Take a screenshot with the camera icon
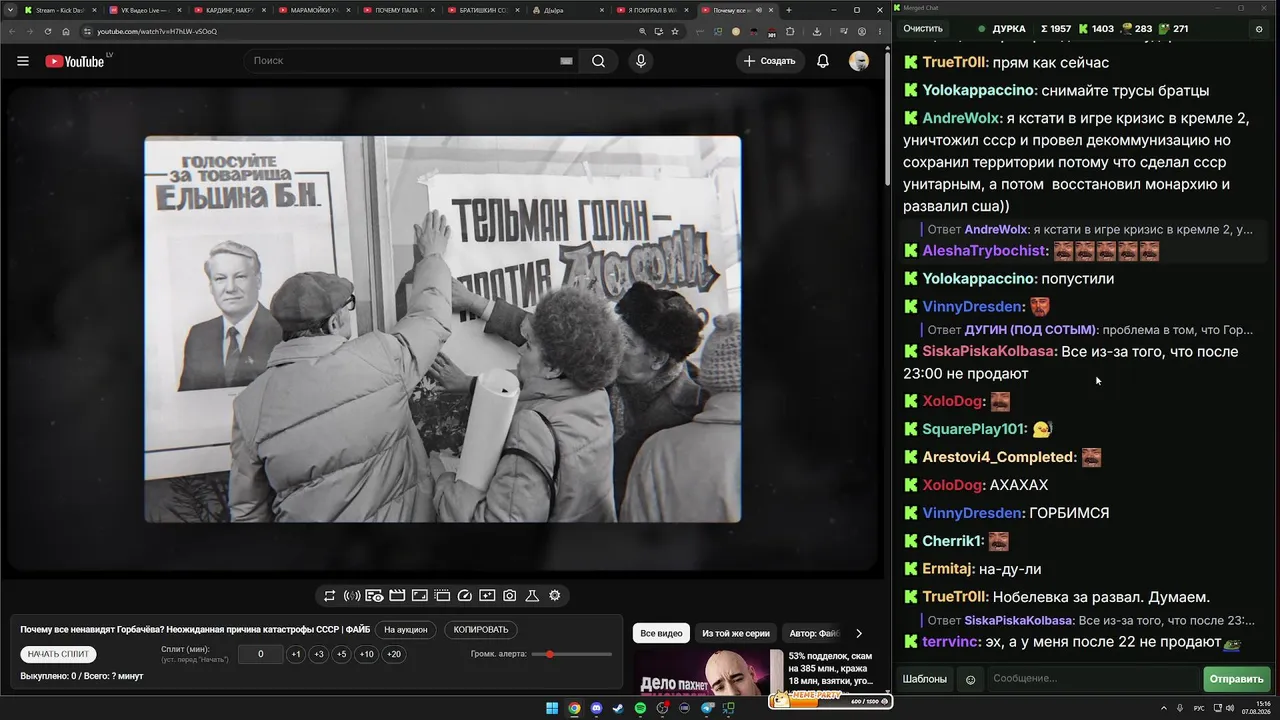Image resolution: width=1280 pixels, height=720 pixels. click(x=510, y=595)
